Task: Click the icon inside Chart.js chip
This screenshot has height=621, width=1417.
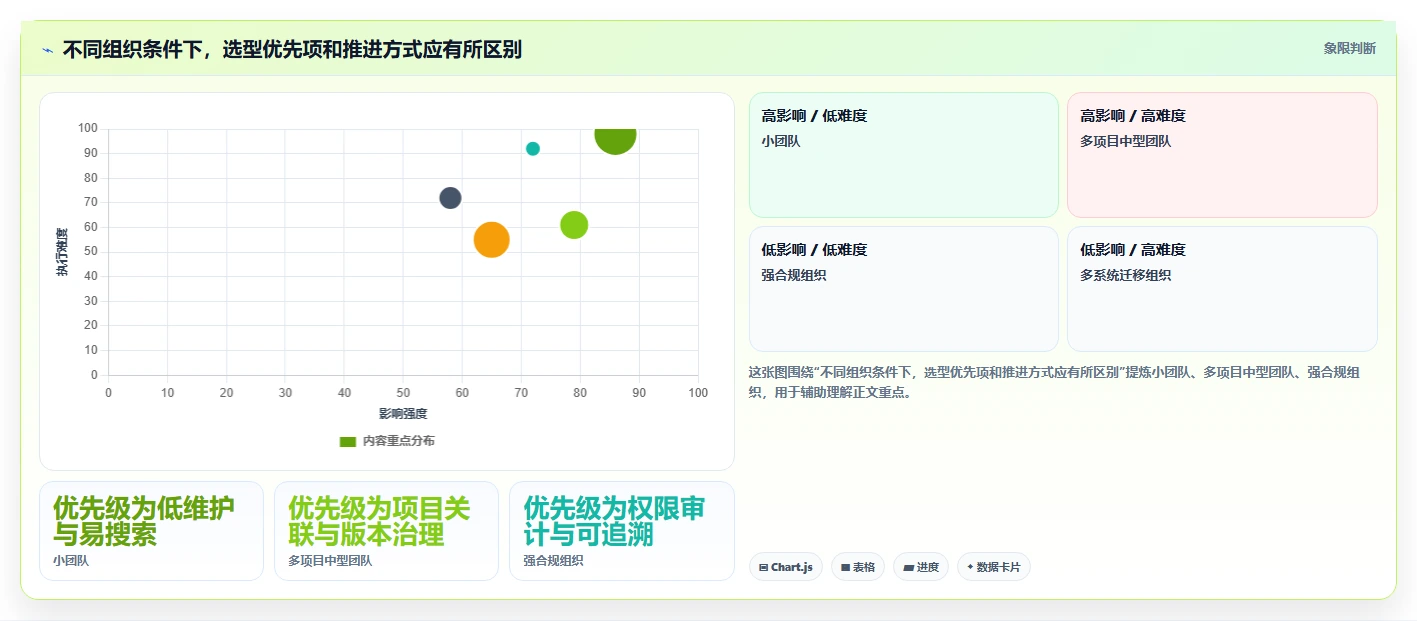Action: (x=764, y=568)
